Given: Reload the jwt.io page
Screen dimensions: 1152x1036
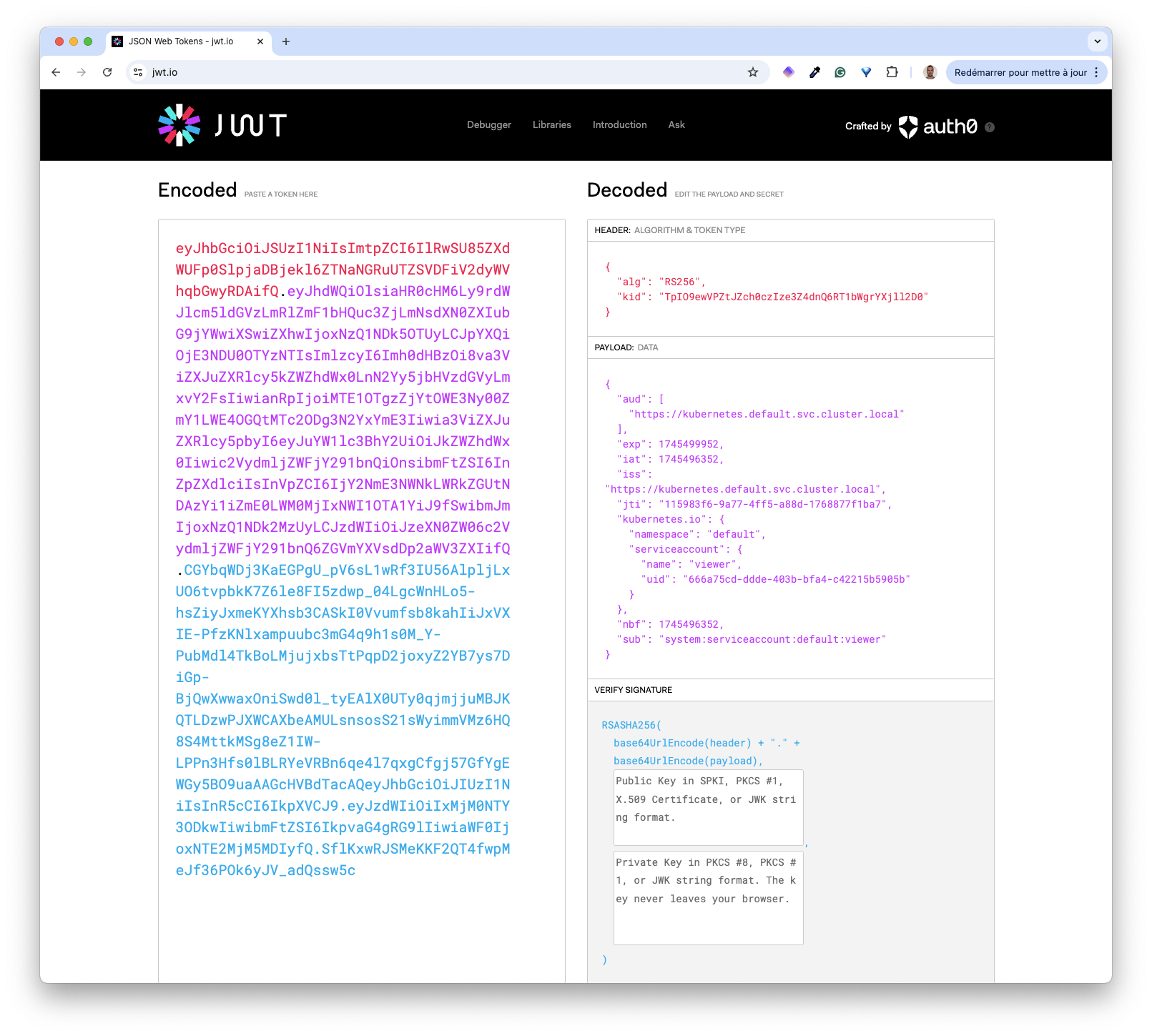Looking at the screenshot, I should [x=107, y=72].
